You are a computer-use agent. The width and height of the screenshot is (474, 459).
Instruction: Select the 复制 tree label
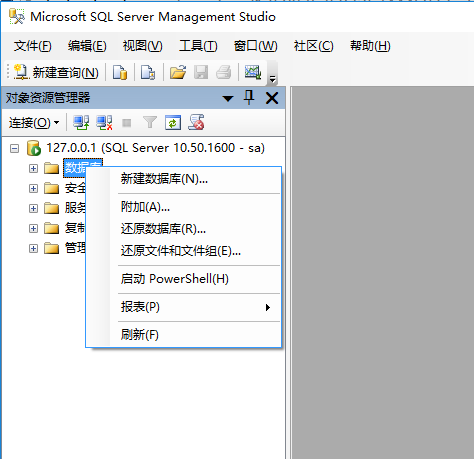pos(75,228)
